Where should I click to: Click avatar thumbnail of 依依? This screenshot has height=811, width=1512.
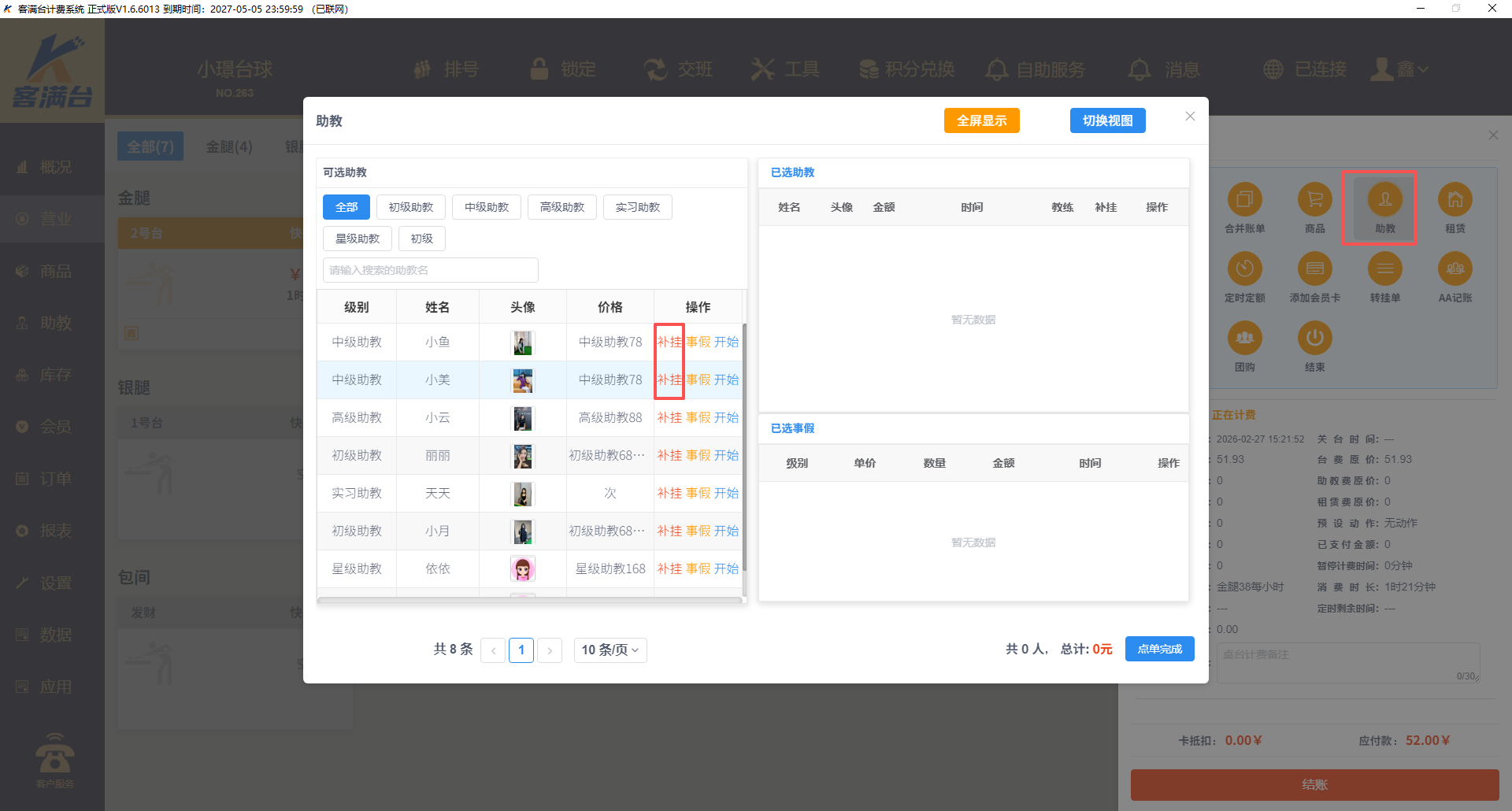point(523,568)
